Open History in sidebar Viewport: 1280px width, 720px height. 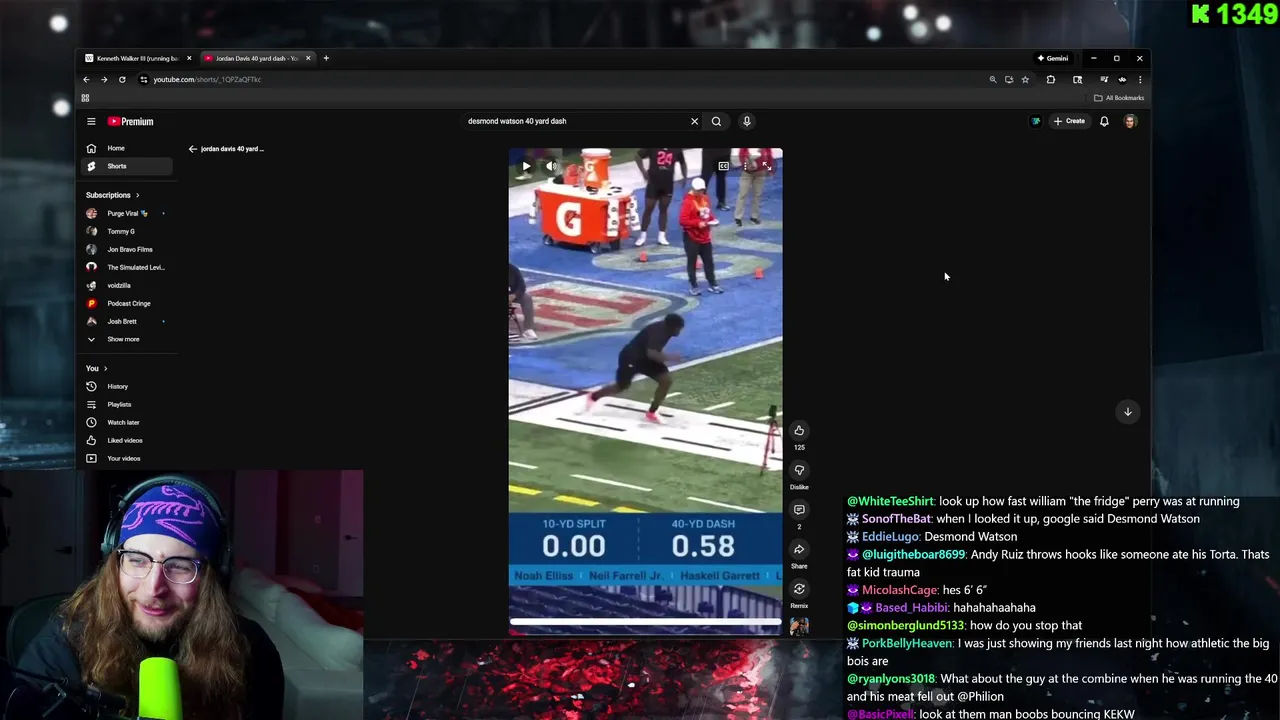(x=126, y=386)
